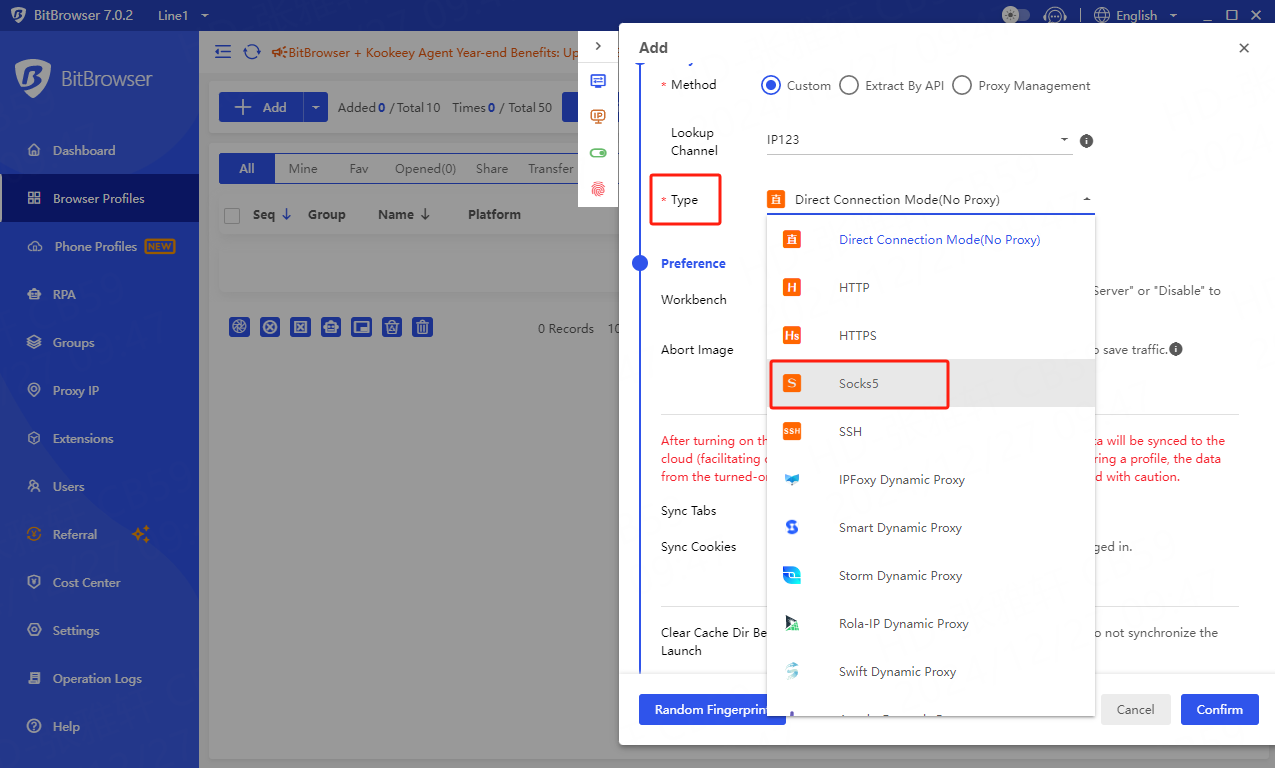The image size is (1275, 768).
Task: Open the Lookup Channel IP123 dropdown
Action: click(918, 140)
